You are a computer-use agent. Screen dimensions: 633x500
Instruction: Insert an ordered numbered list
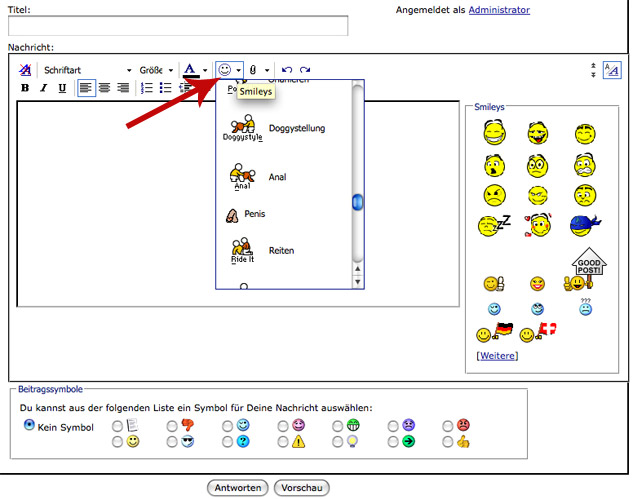pos(147,88)
